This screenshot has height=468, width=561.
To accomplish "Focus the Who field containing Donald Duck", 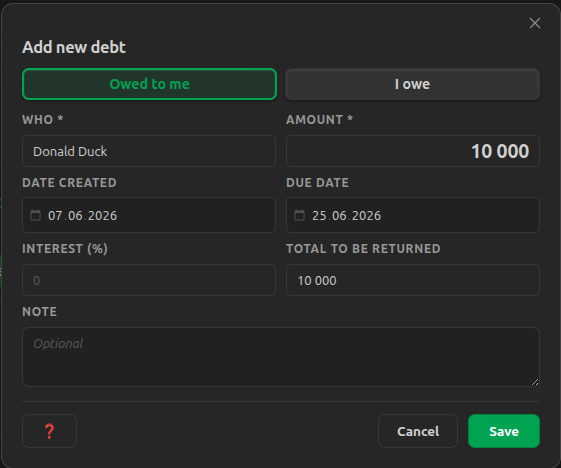I will pyautogui.click(x=149, y=151).
